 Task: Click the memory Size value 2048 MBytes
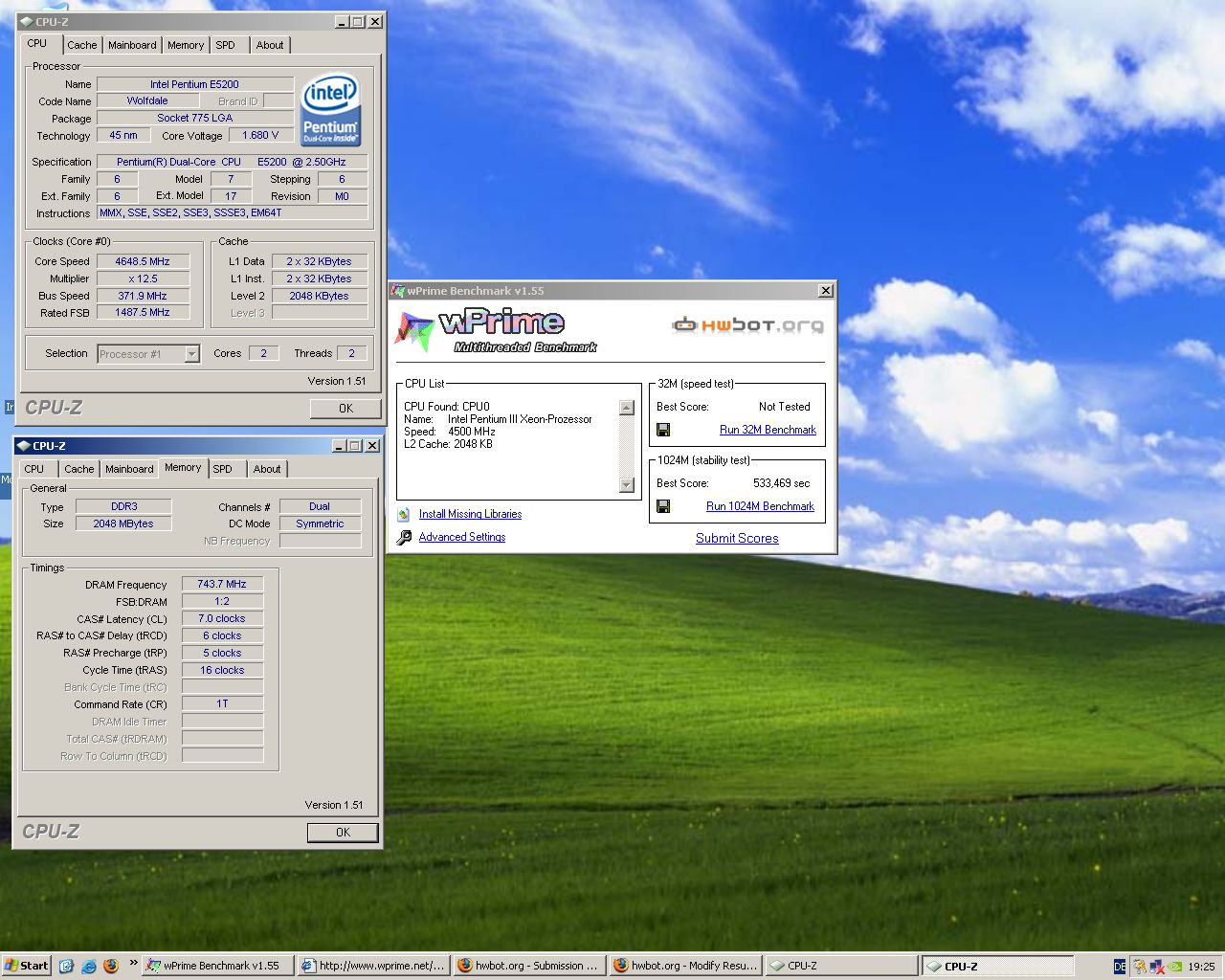click(x=123, y=523)
